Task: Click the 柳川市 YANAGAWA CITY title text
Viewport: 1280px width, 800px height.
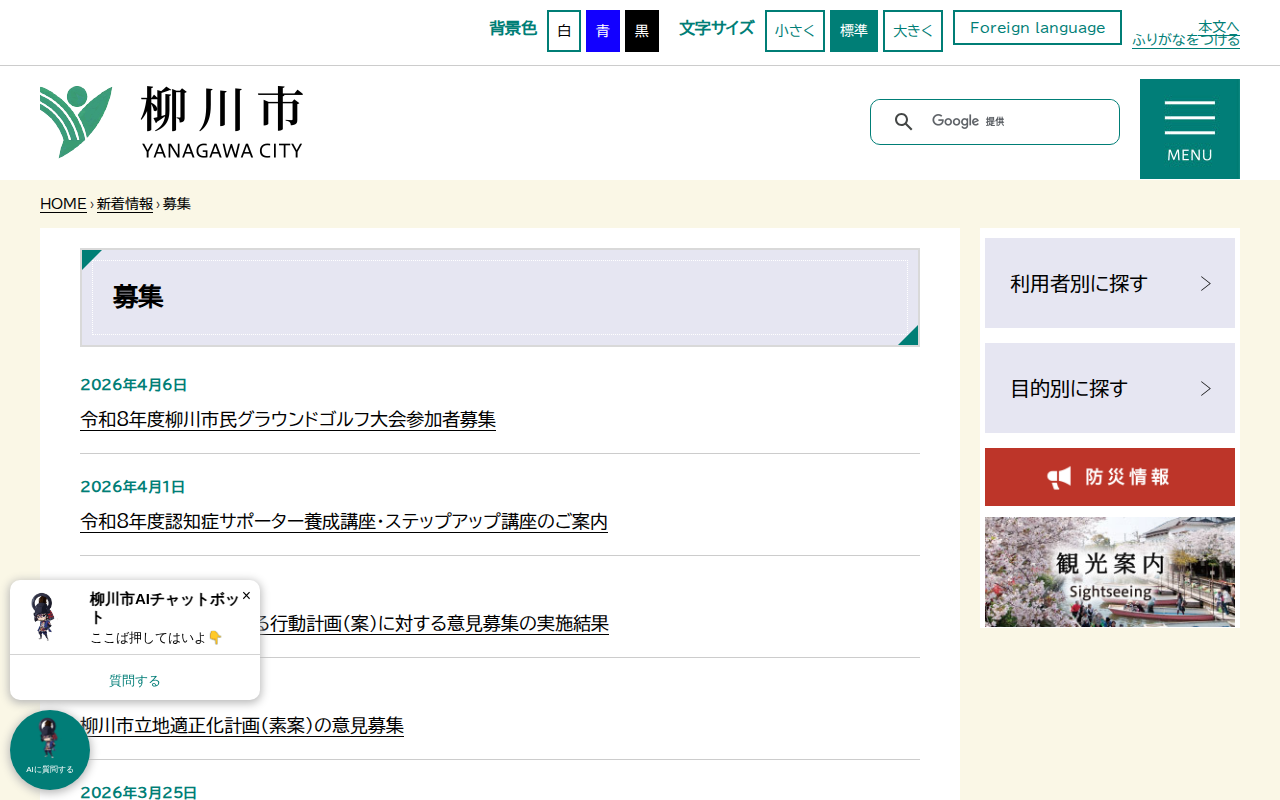Action: (222, 122)
